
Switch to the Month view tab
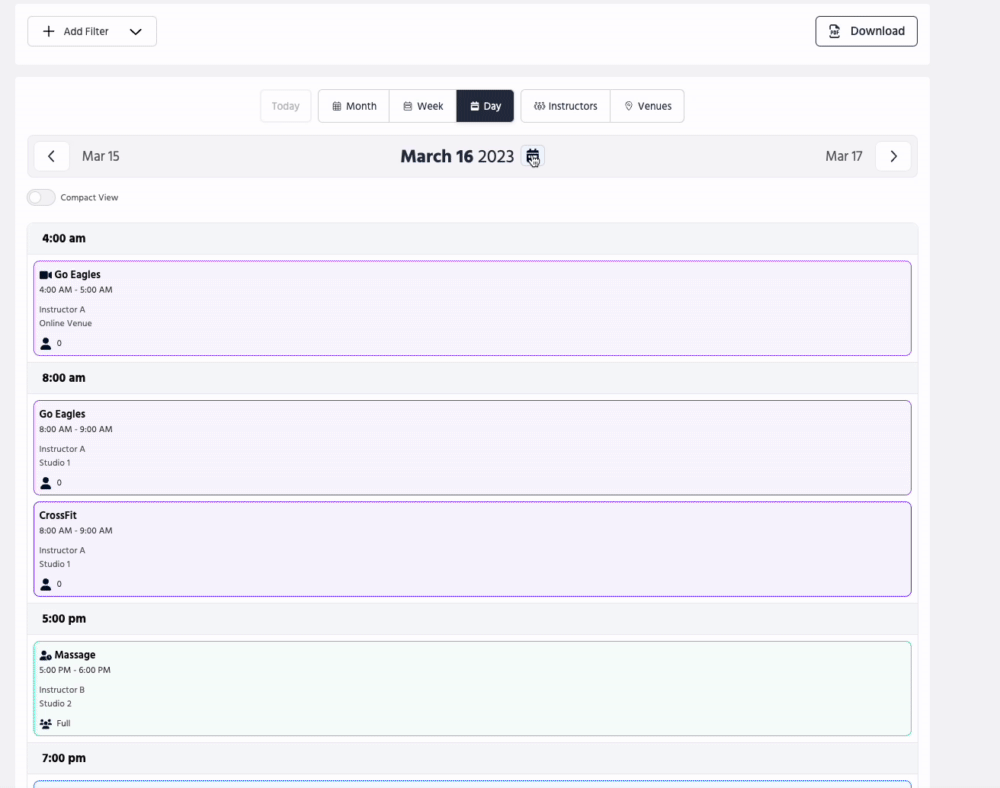354,106
